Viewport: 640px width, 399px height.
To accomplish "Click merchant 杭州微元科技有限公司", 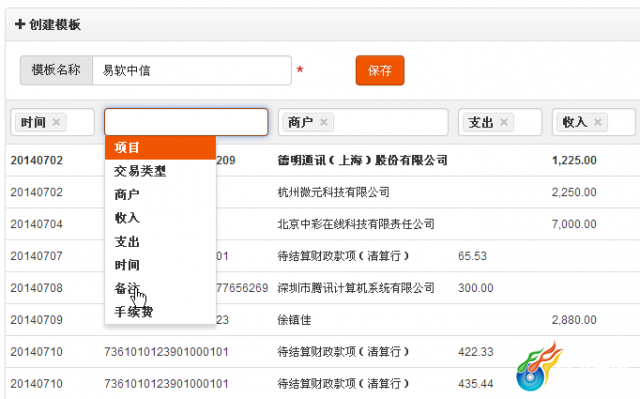I will click(333, 192).
